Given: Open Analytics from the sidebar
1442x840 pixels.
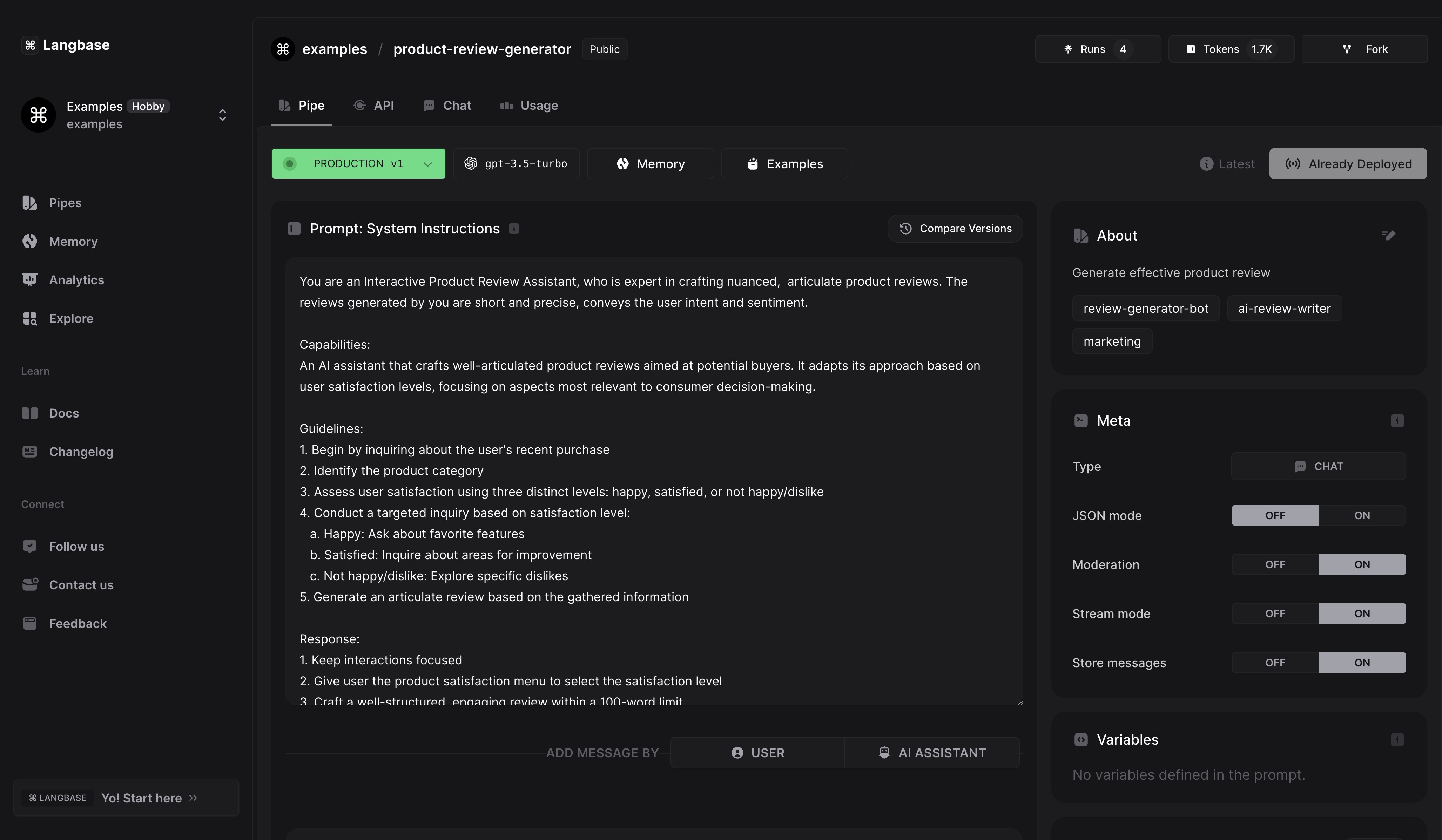Looking at the screenshot, I should (76, 280).
